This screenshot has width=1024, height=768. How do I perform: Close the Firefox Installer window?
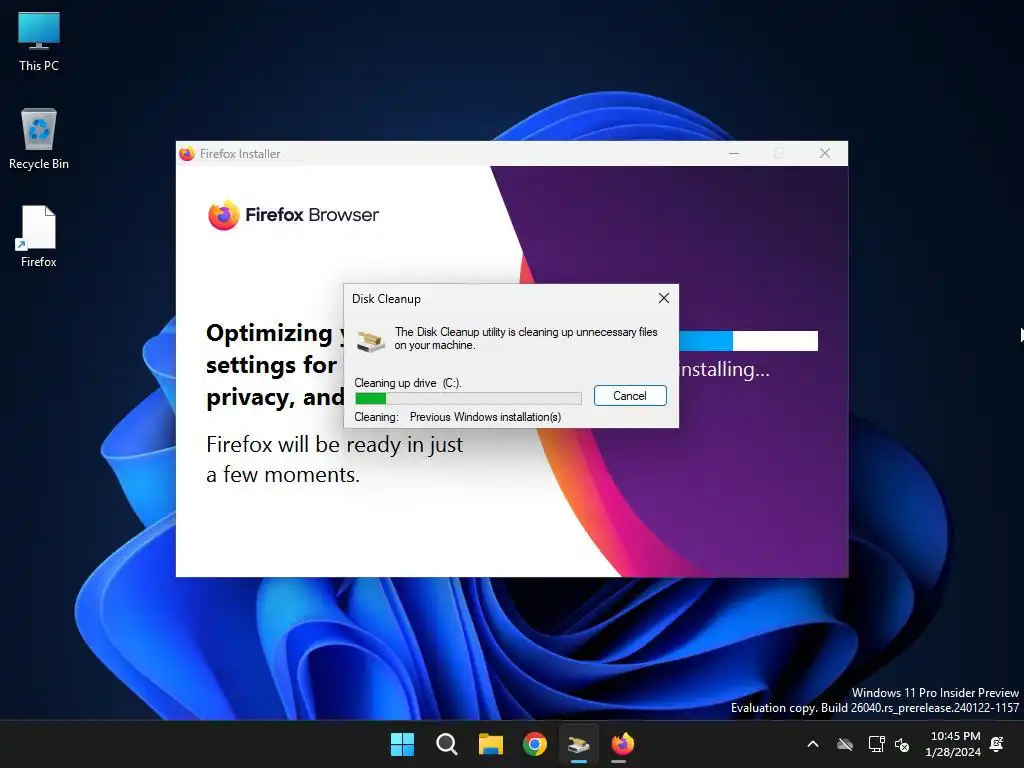tap(825, 153)
